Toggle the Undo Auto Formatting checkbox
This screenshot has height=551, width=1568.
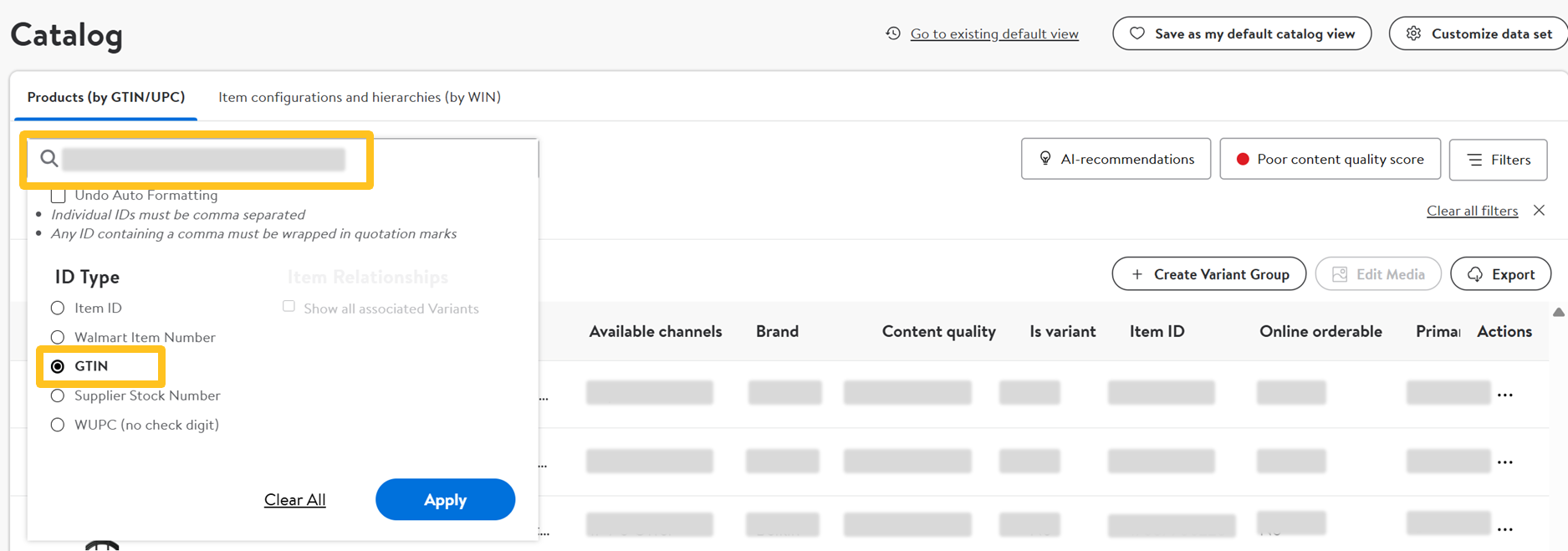tap(59, 196)
